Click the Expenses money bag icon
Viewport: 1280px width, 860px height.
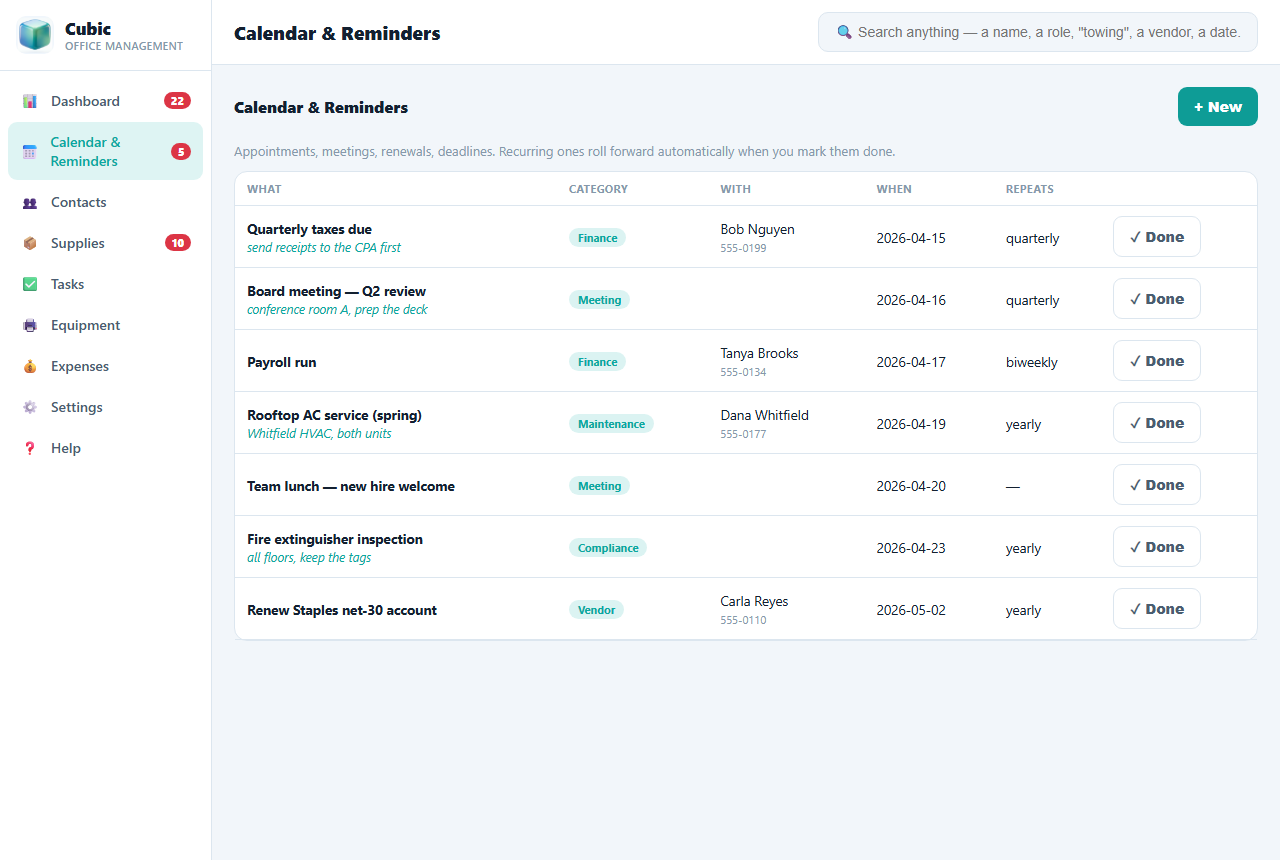[x=30, y=366]
